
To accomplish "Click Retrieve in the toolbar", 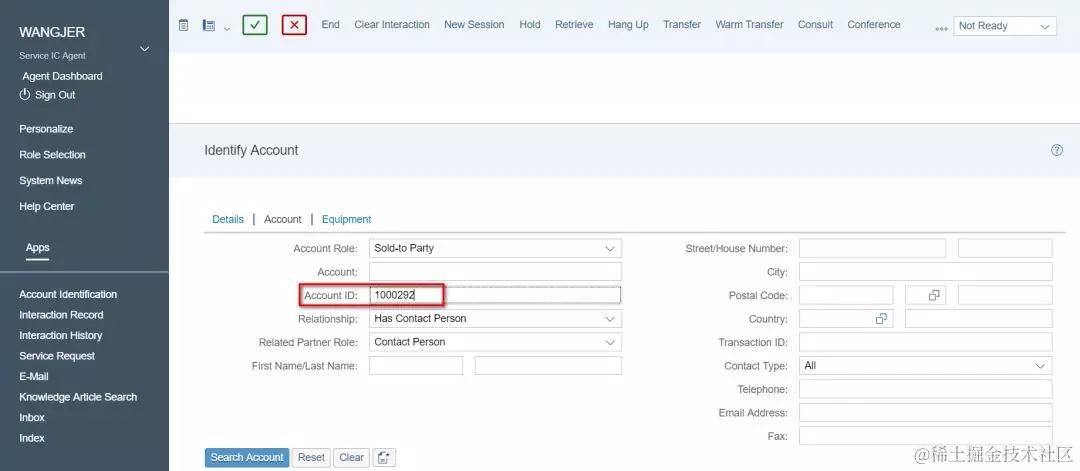I will 574,25.
